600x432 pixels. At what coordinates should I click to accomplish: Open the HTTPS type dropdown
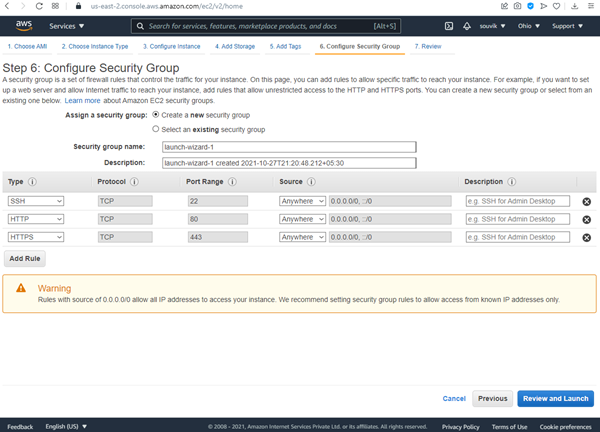click(x=36, y=237)
